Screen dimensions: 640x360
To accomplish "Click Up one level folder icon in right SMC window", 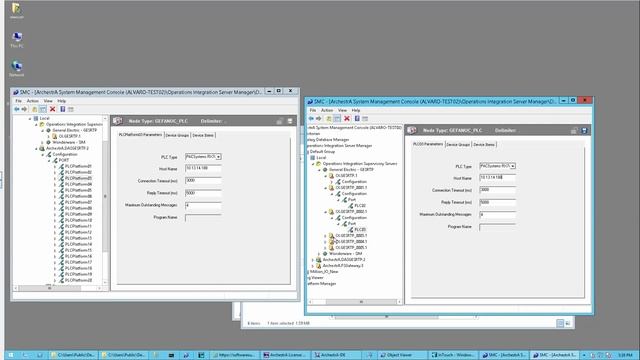I will point(329,119).
